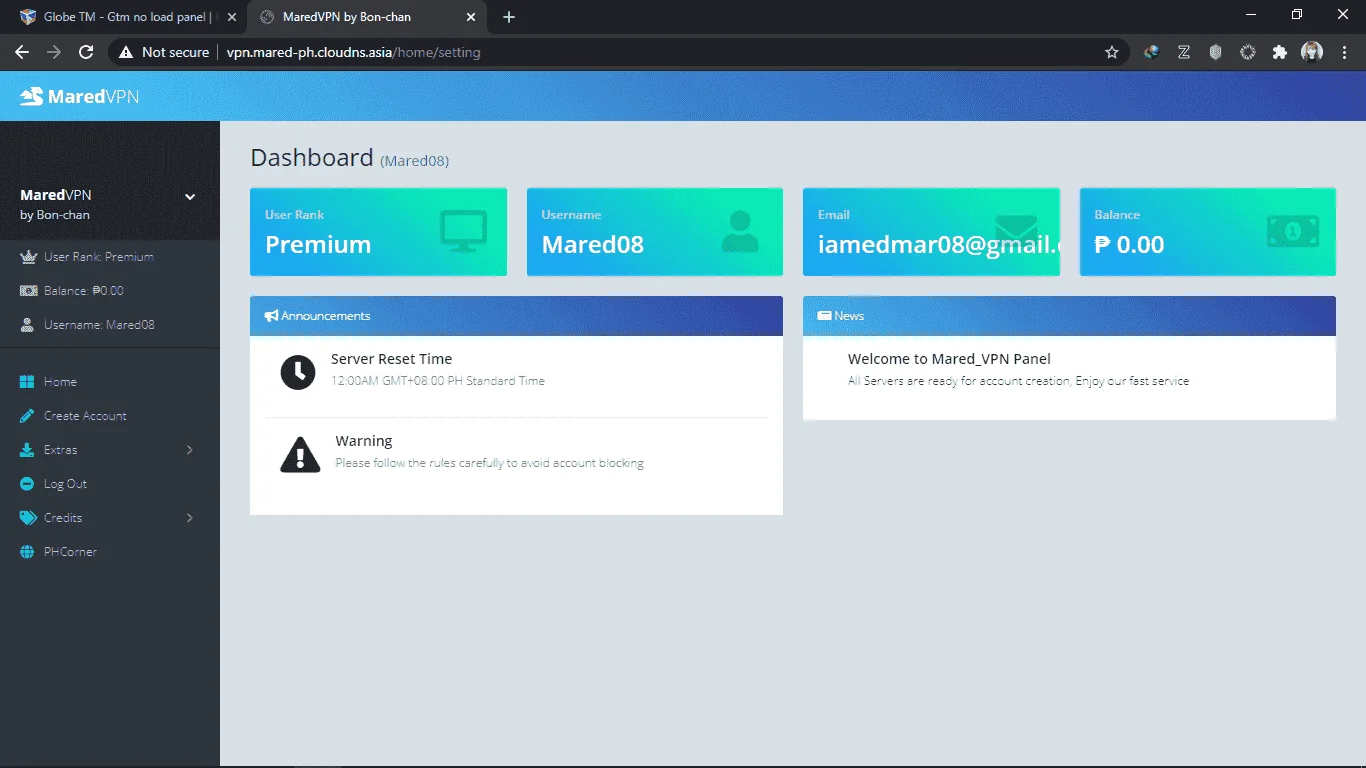Click the Premium rank value
This screenshot has height=768, width=1366.
coord(318,245)
